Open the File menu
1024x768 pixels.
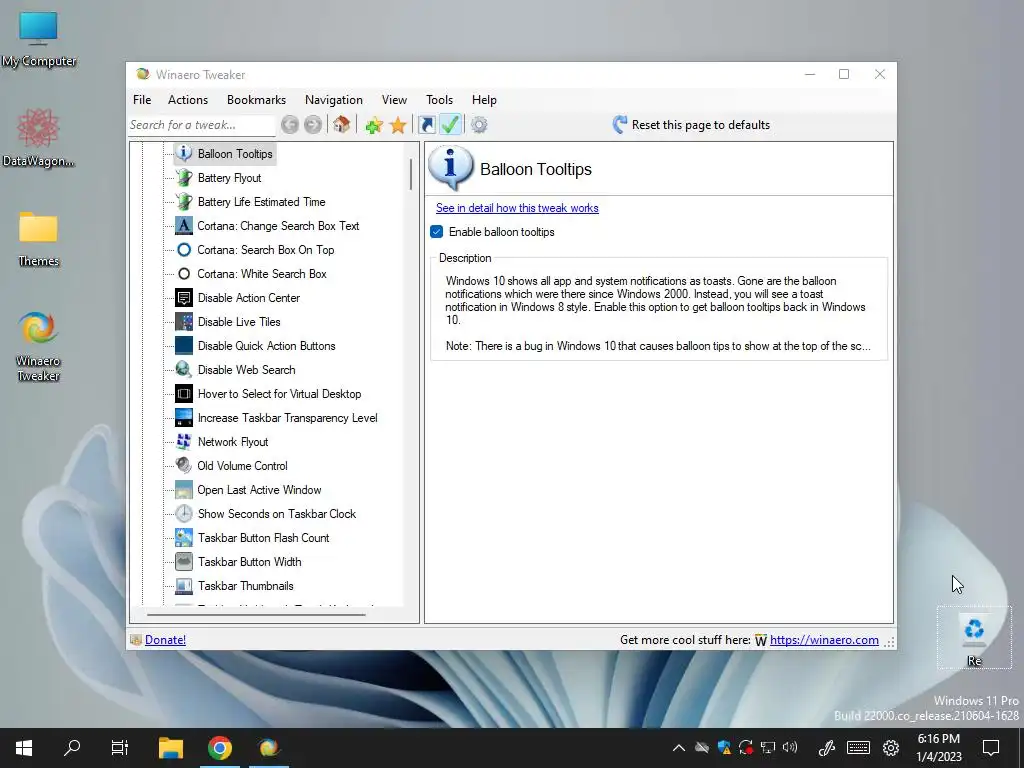pos(142,100)
